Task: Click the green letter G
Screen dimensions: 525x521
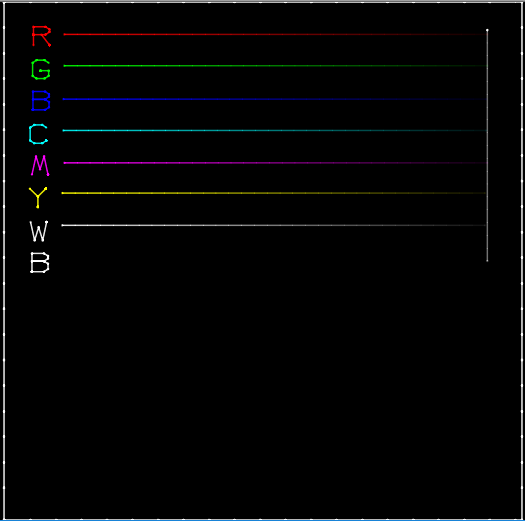Action: tap(41, 69)
